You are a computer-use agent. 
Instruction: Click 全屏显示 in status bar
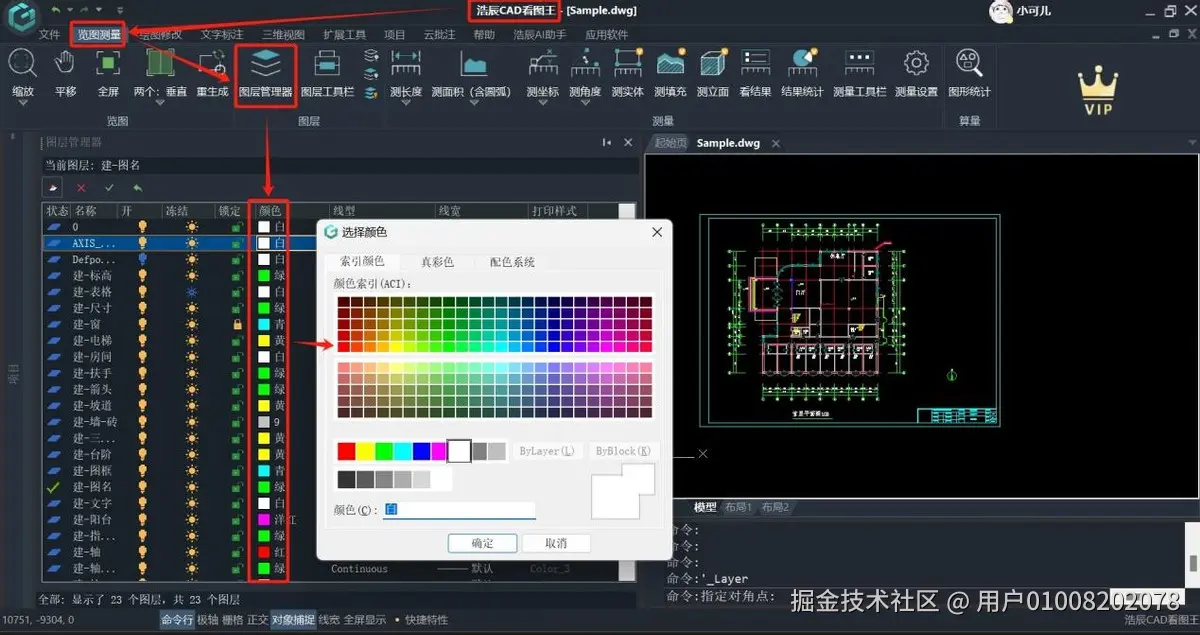(x=365, y=620)
